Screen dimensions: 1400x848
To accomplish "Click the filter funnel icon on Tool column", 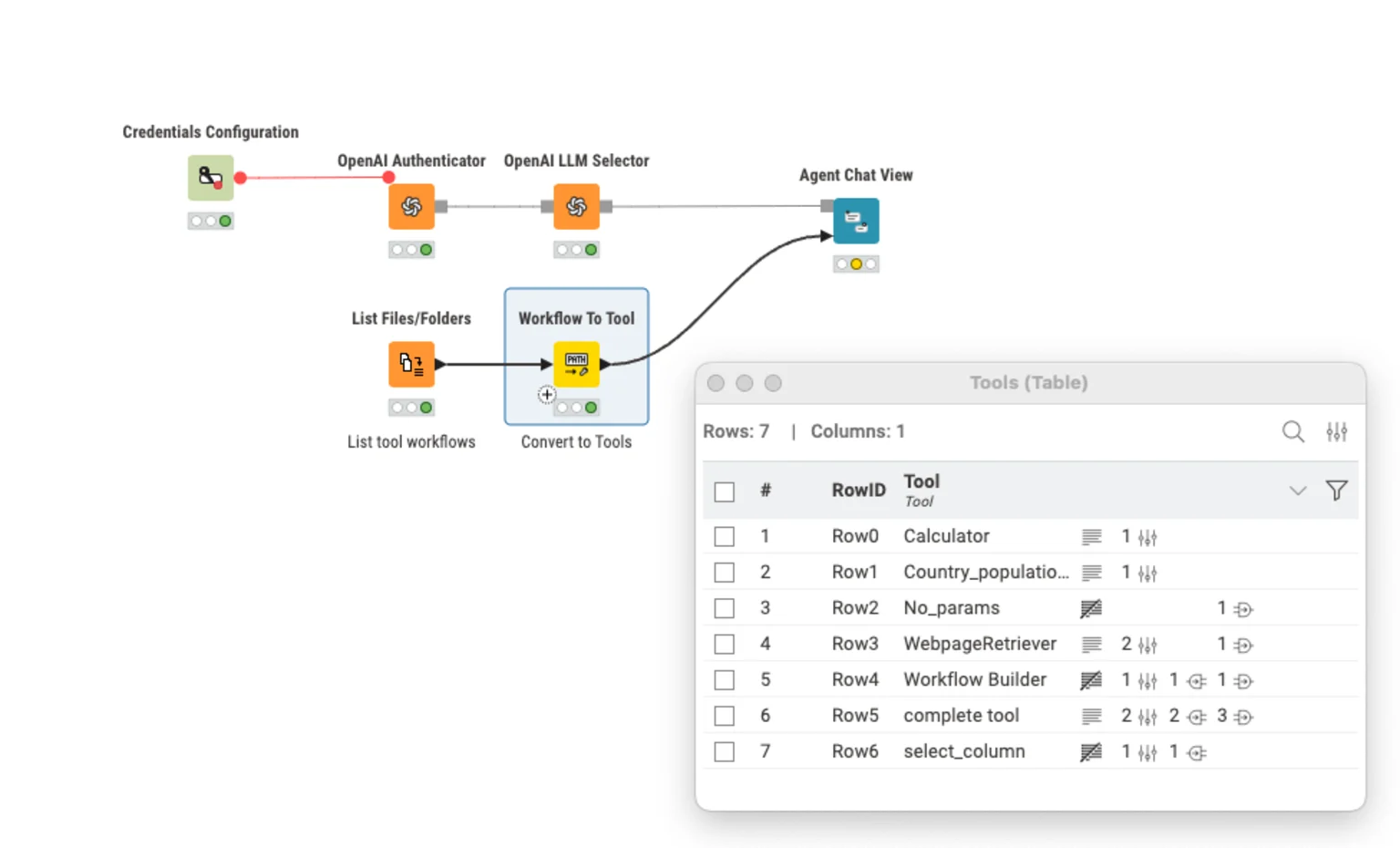I will (x=1336, y=491).
